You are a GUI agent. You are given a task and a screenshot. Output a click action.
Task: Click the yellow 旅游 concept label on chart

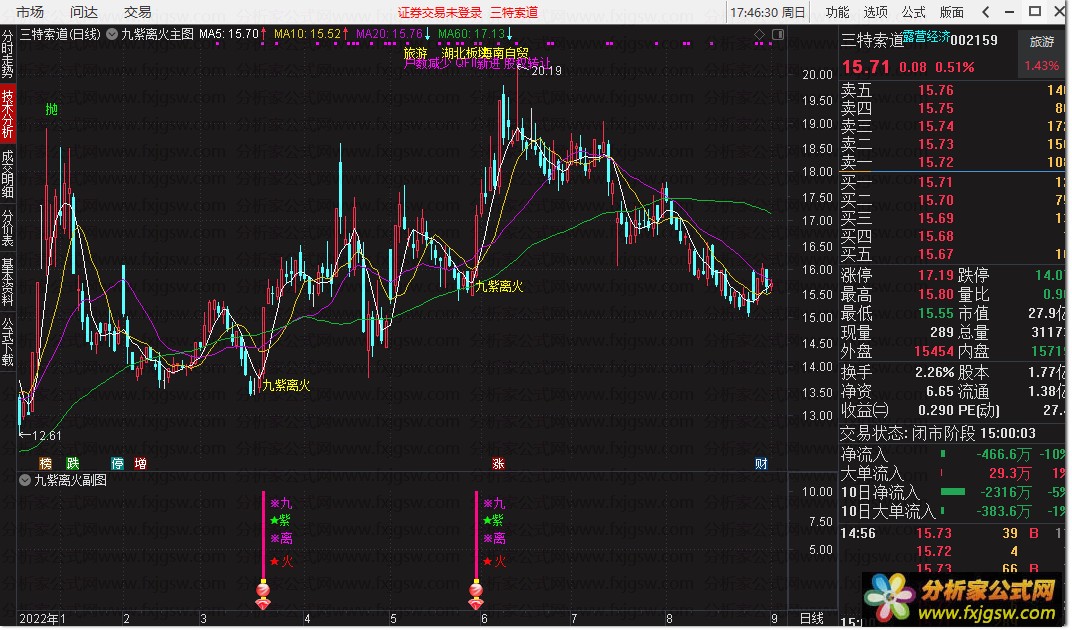click(415, 53)
